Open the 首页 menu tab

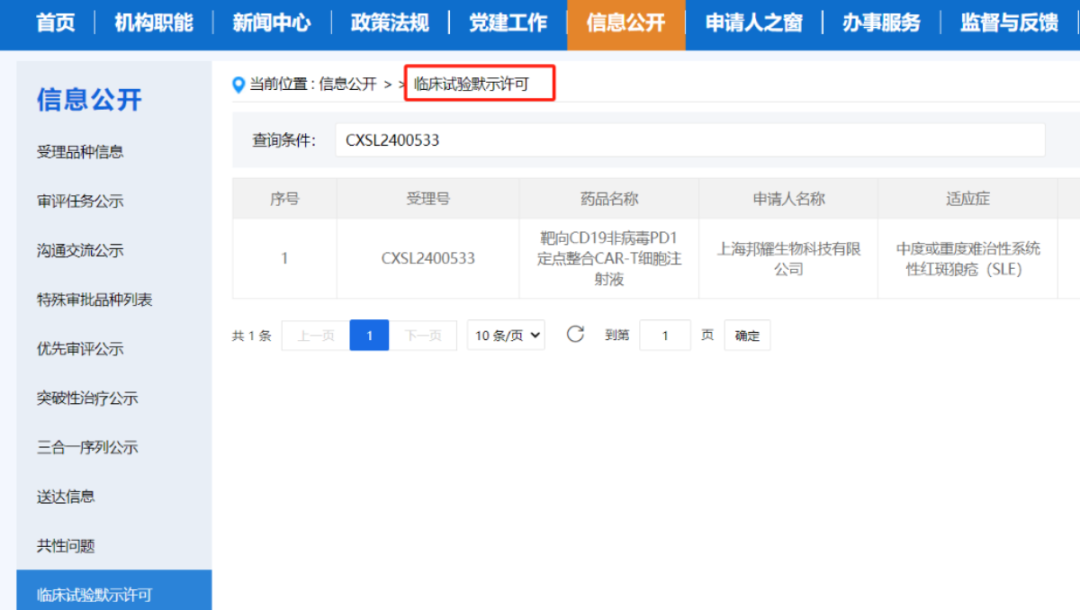coord(55,23)
